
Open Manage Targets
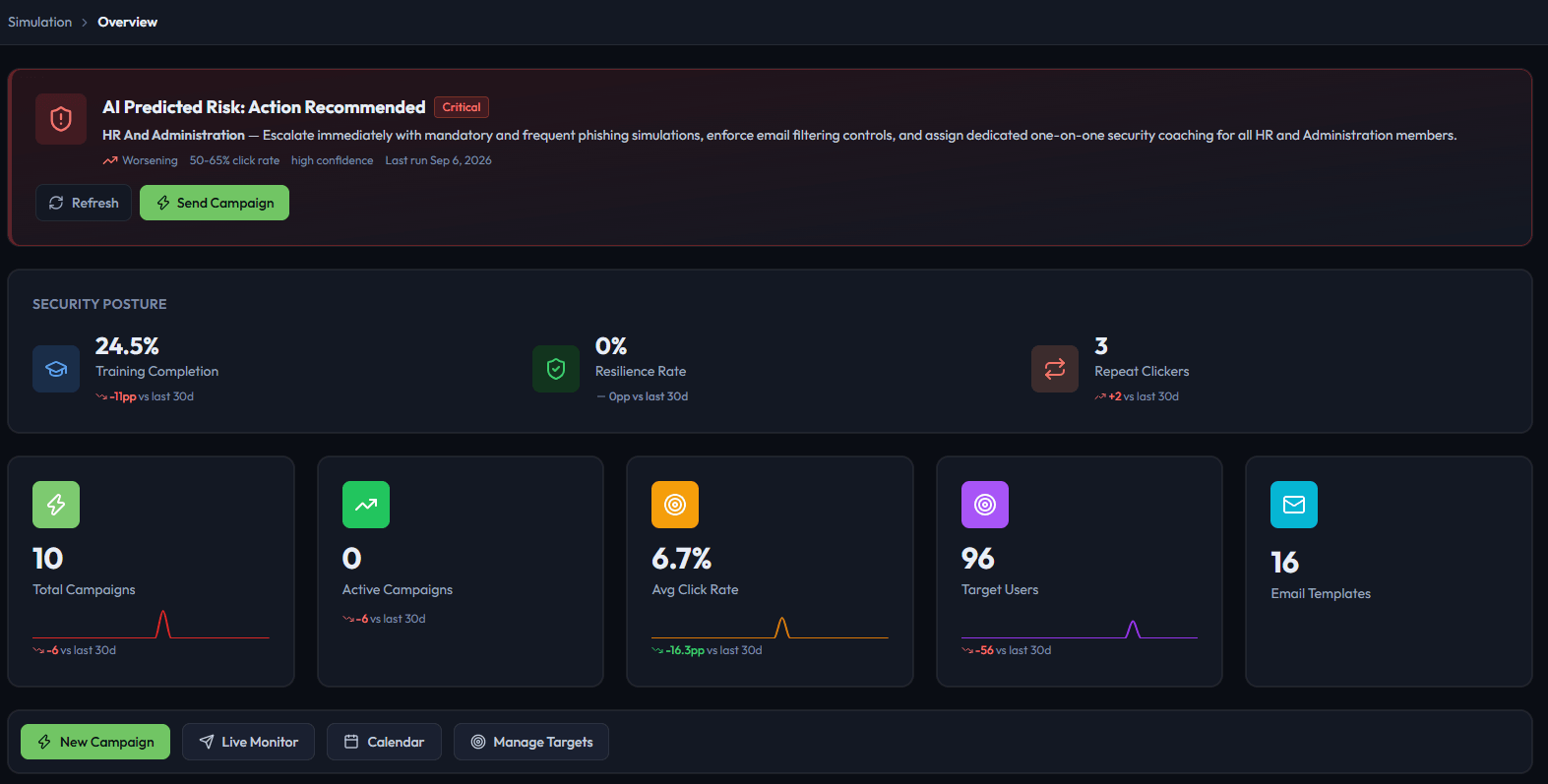(x=531, y=742)
